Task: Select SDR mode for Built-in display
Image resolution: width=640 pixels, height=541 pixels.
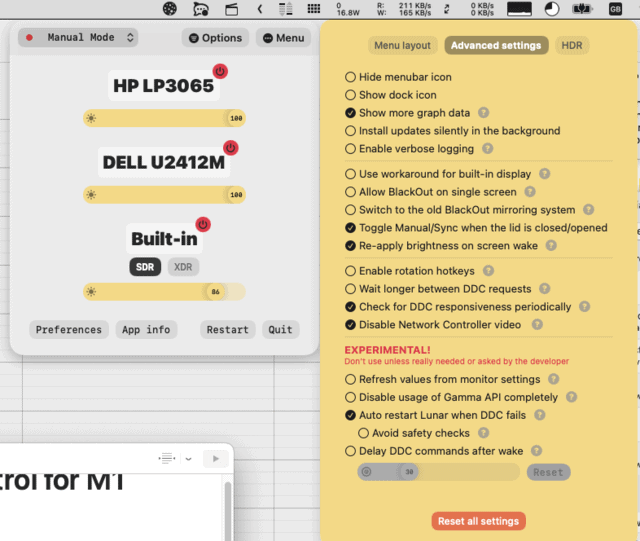Action: click(x=145, y=267)
